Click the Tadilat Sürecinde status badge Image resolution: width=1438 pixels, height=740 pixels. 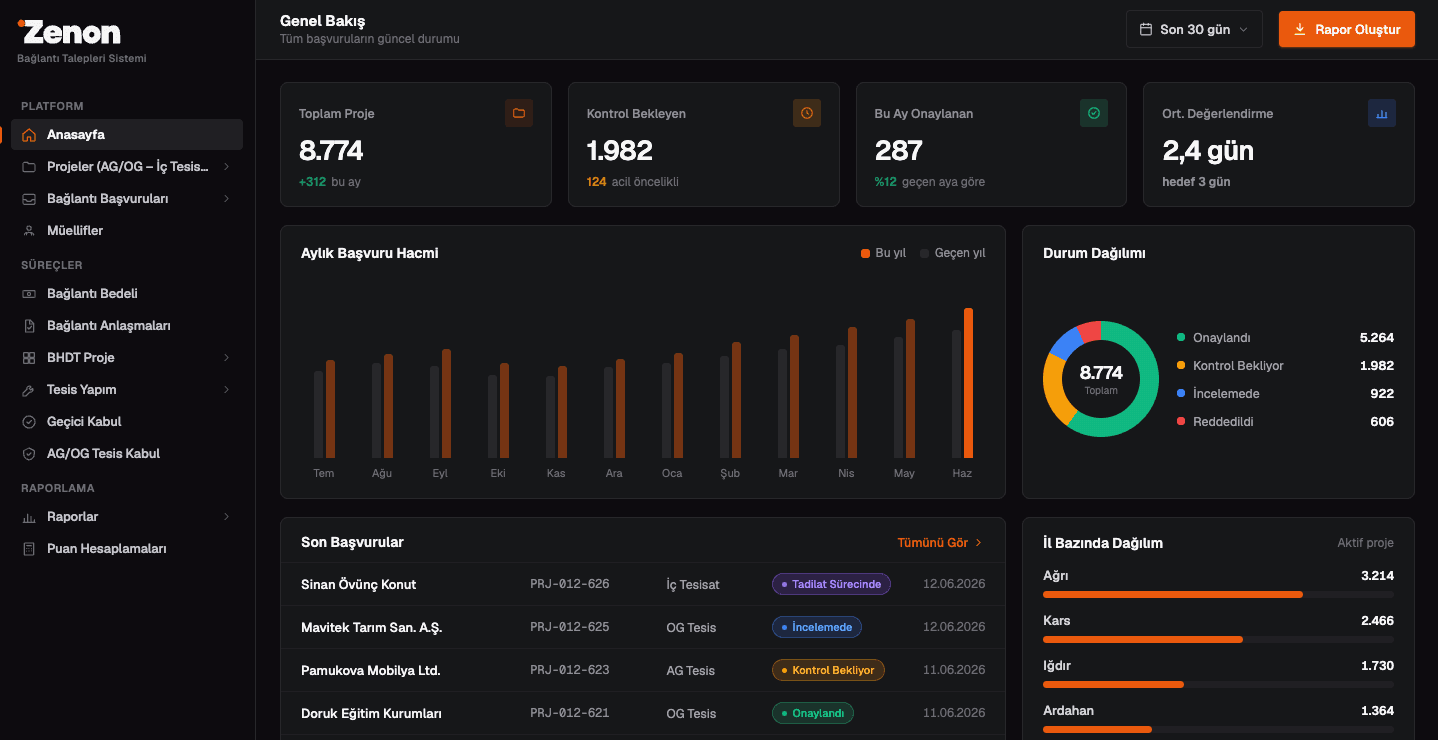(x=831, y=584)
